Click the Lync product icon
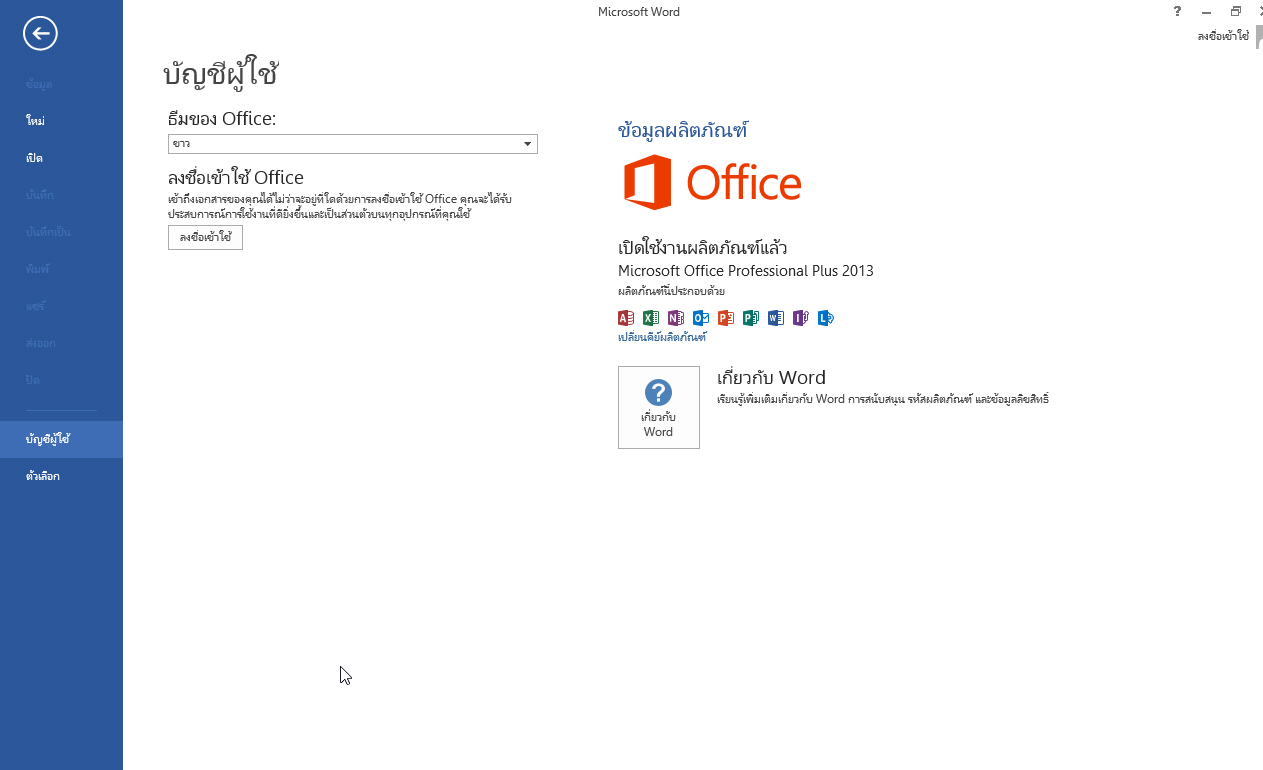Image resolution: width=1263 pixels, height=770 pixels. (825, 318)
